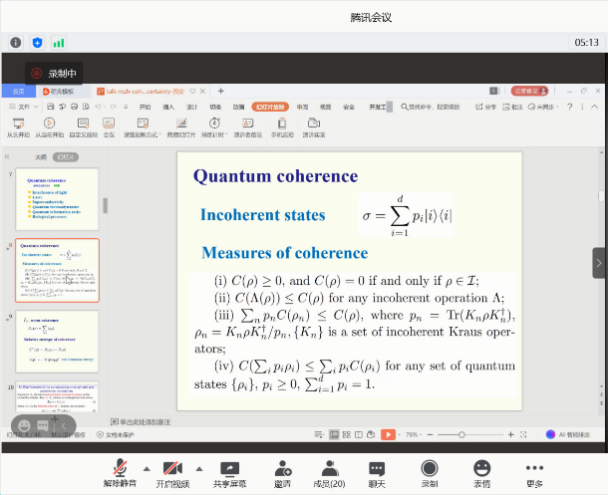Click the 录制中 recording indicator
The width and height of the screenshot is (608, 495).
pyautogui.click(x=55, y=73)
